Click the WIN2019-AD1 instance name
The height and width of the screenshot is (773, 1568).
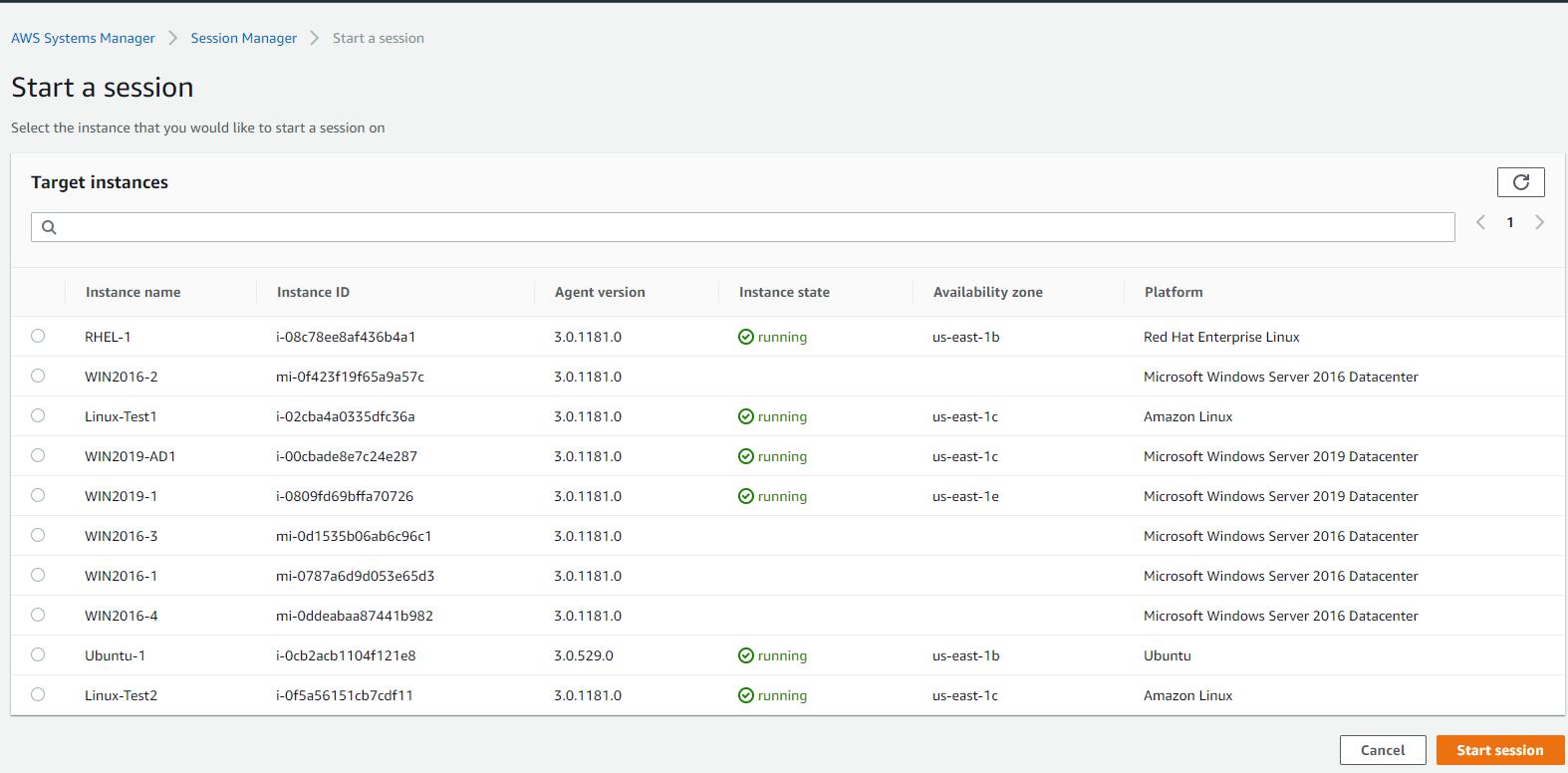(x=130, y=456)
